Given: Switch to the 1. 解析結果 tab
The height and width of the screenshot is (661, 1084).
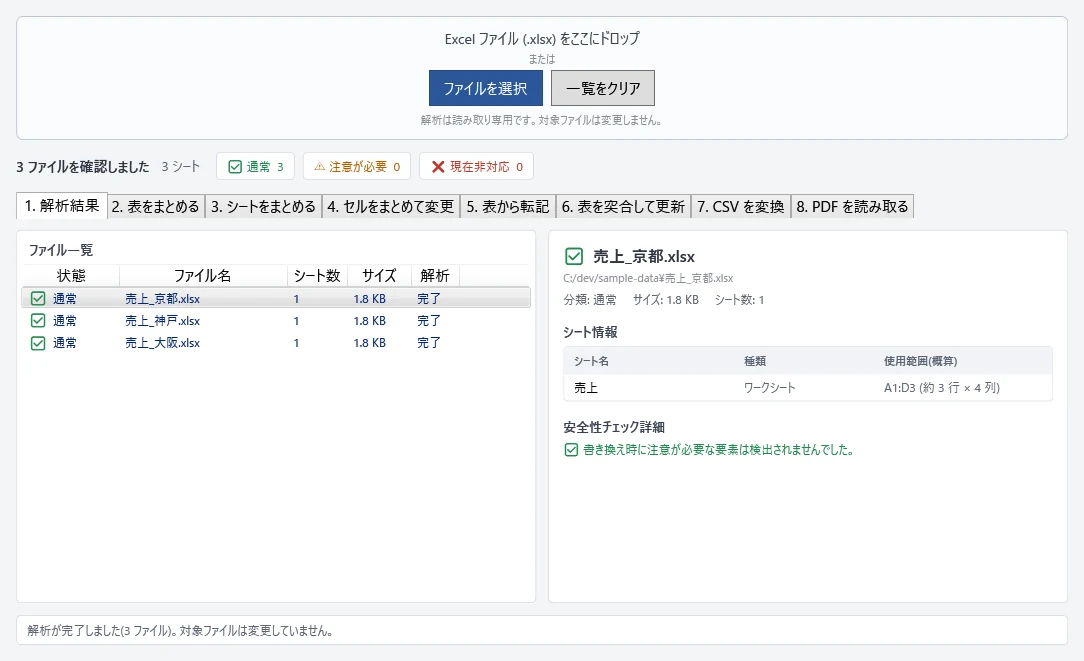Looking at the screenshot, I should coord(62,205).
